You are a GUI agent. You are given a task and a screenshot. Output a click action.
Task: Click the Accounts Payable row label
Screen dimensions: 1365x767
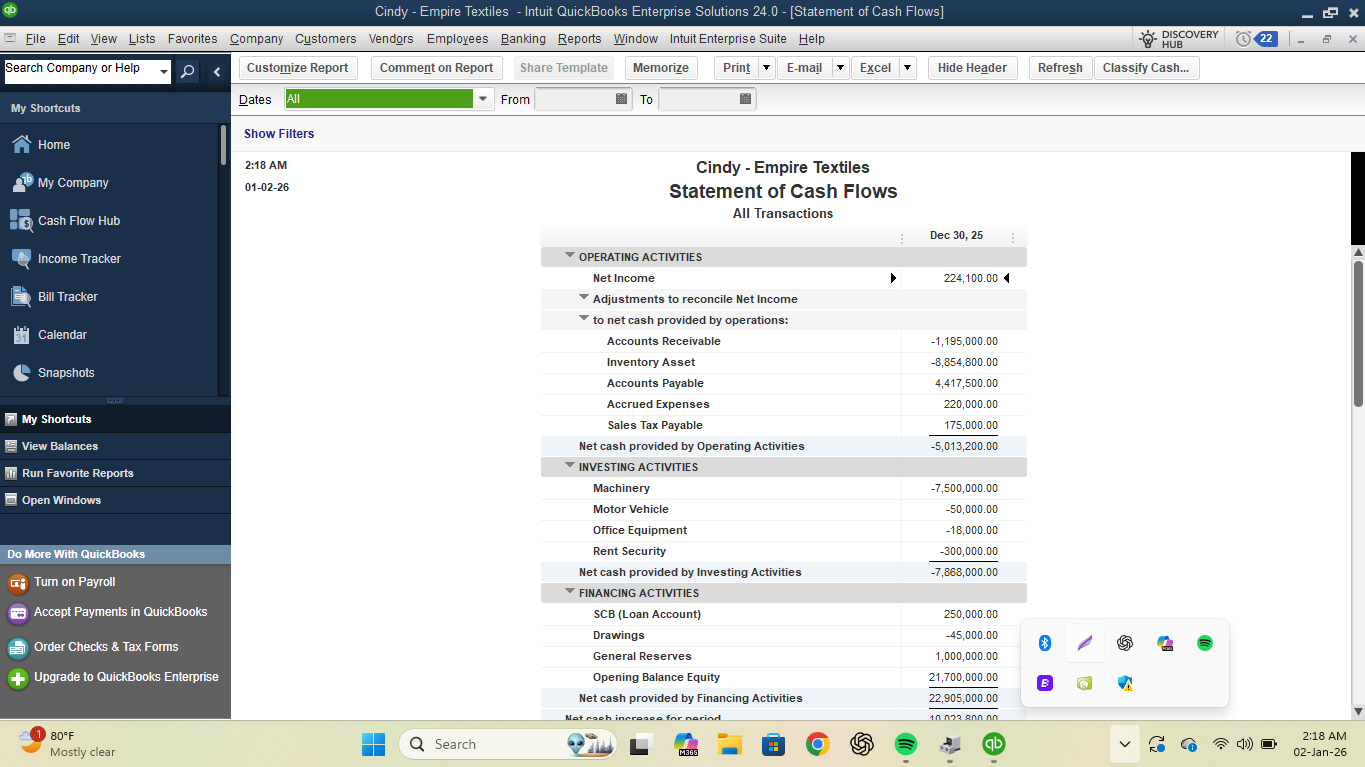coord(655,383)
